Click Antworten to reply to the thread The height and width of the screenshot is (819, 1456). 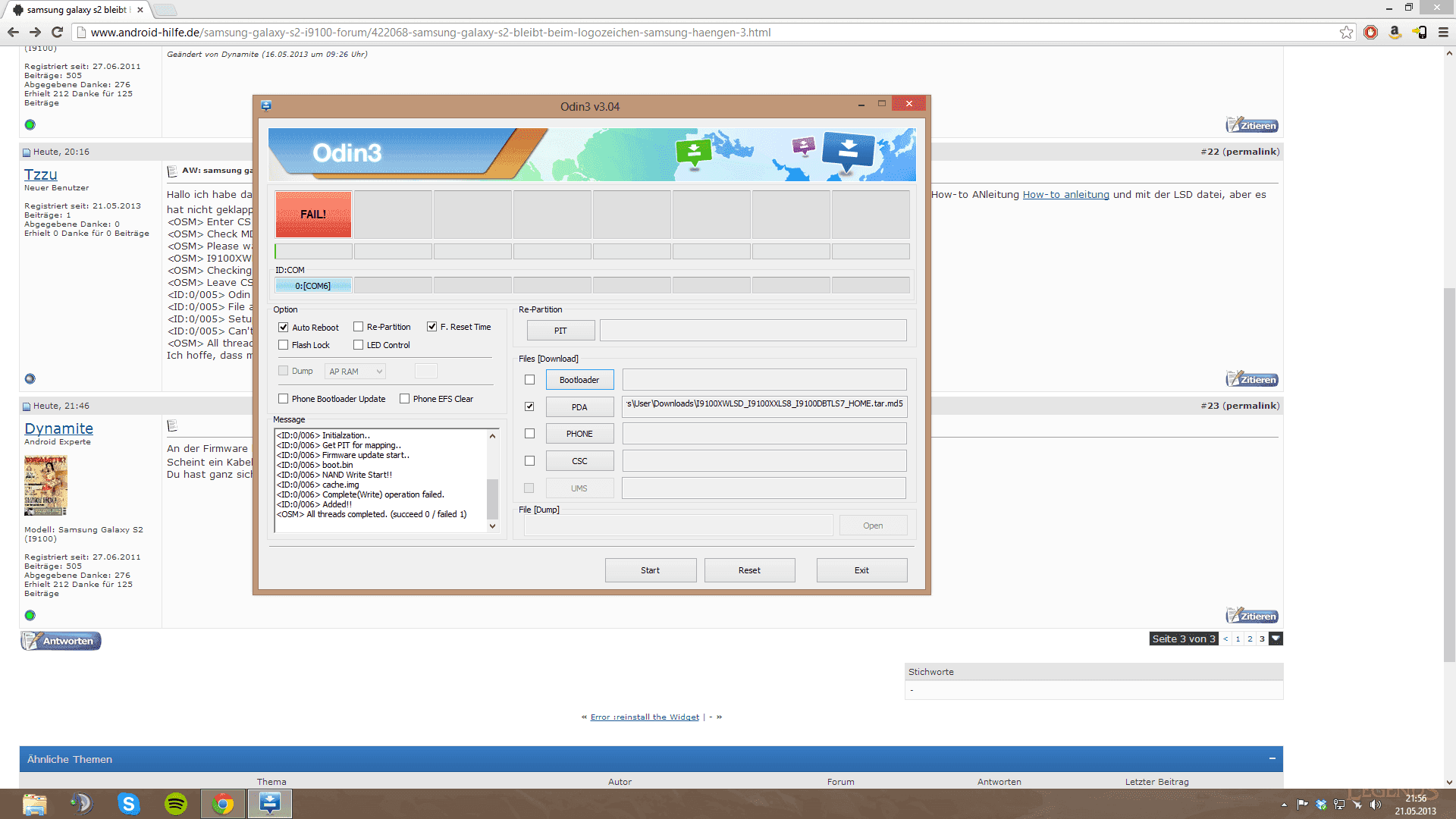(x=61, y=641)
